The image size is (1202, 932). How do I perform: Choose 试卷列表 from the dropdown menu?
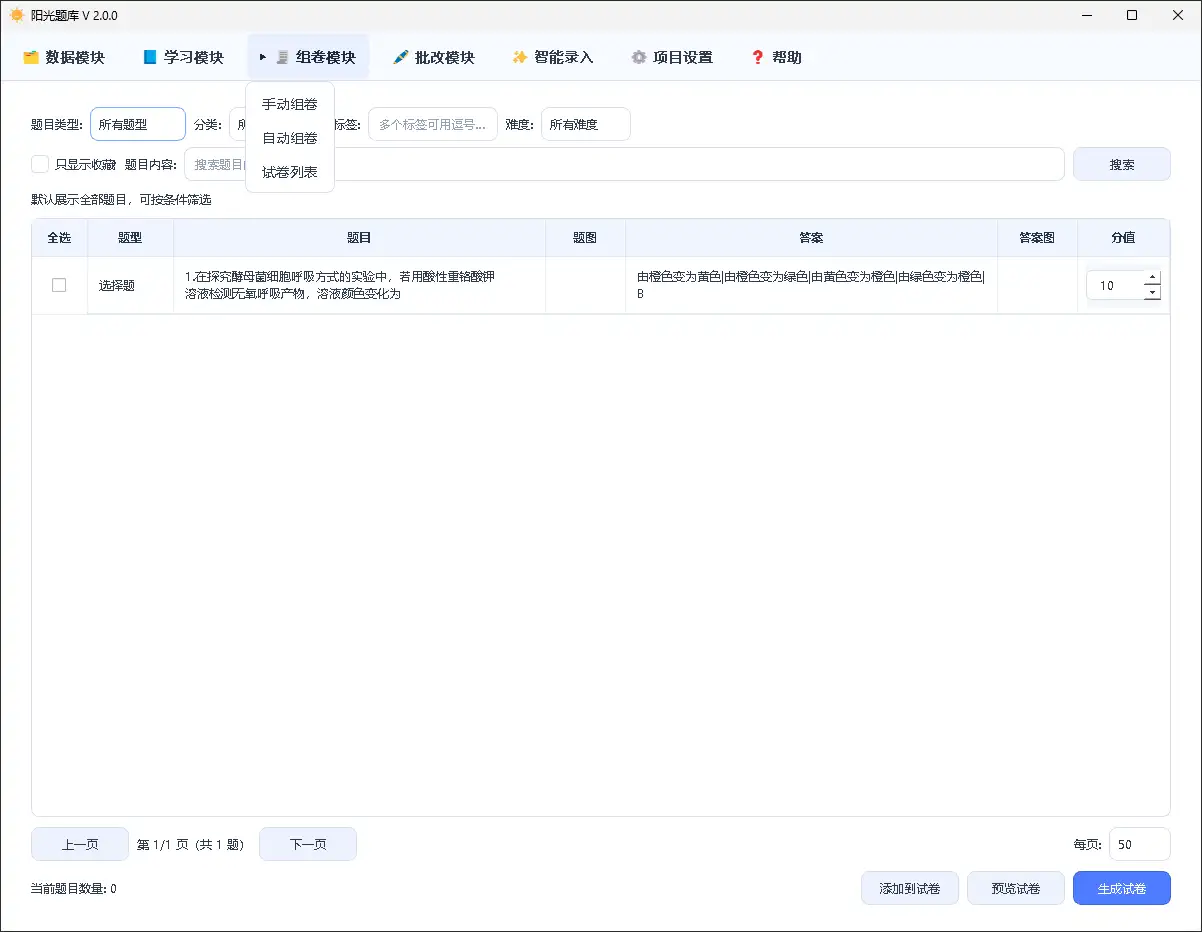pyautogui.click(x=290, y=172)
